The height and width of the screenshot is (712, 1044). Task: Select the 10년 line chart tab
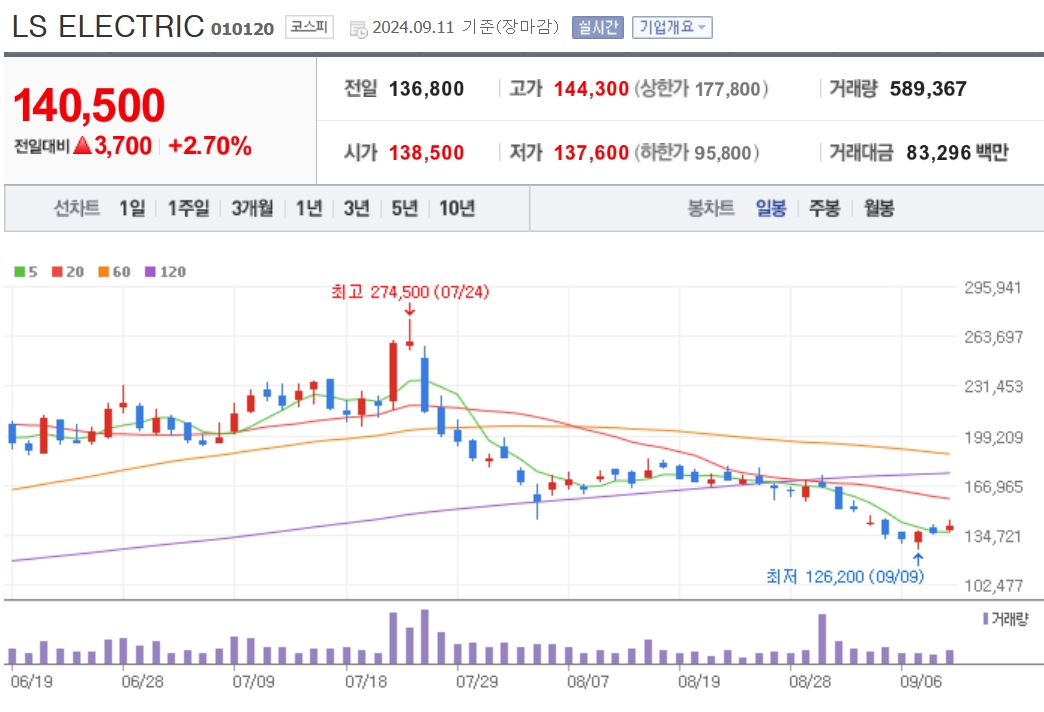tap(457, 208)
